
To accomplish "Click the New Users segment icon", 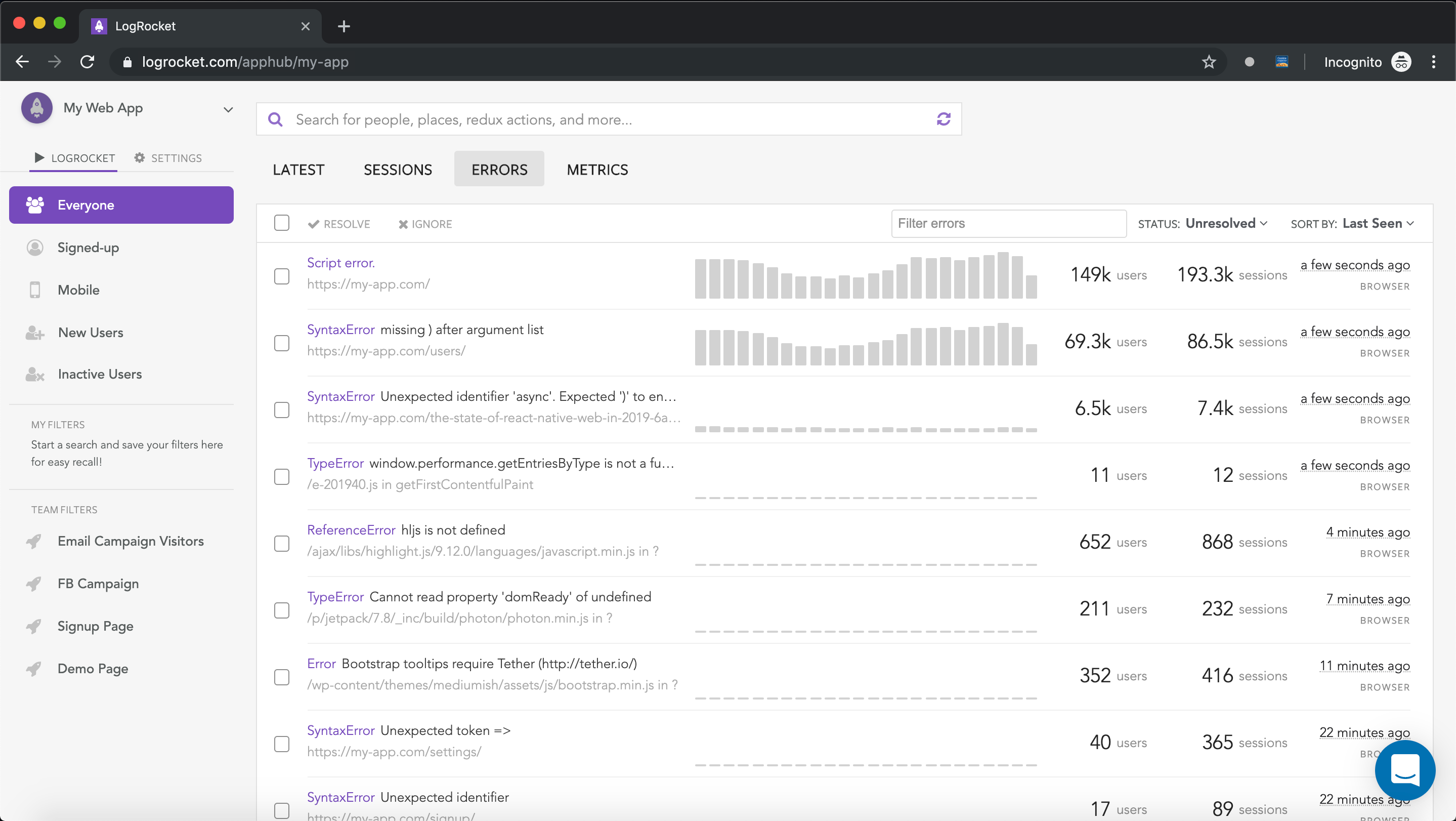I will (x=34, y=332).
